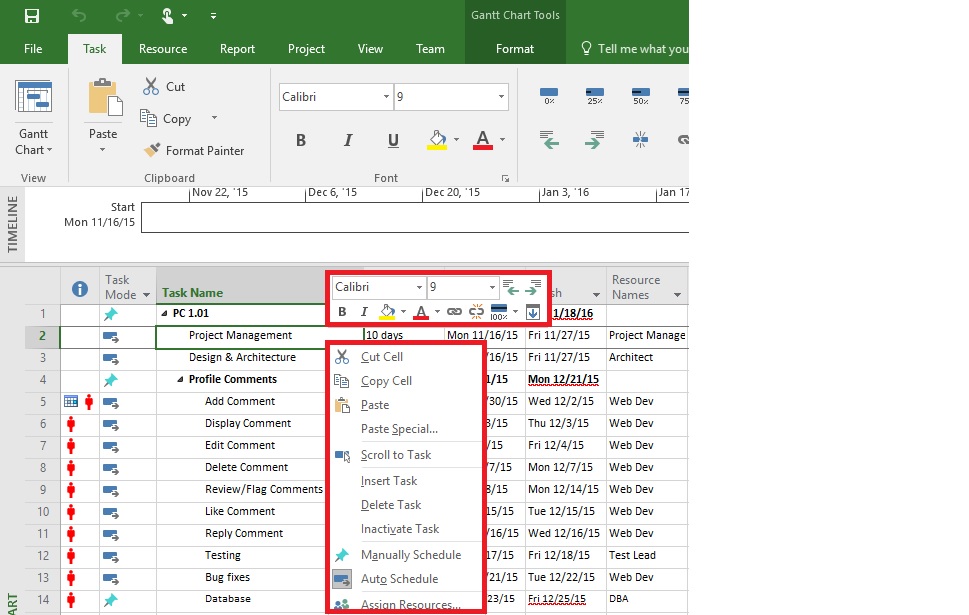Open the ribbon font size dropdown
This screenshot has height=615, width=969.
click(x=501, y=97)
